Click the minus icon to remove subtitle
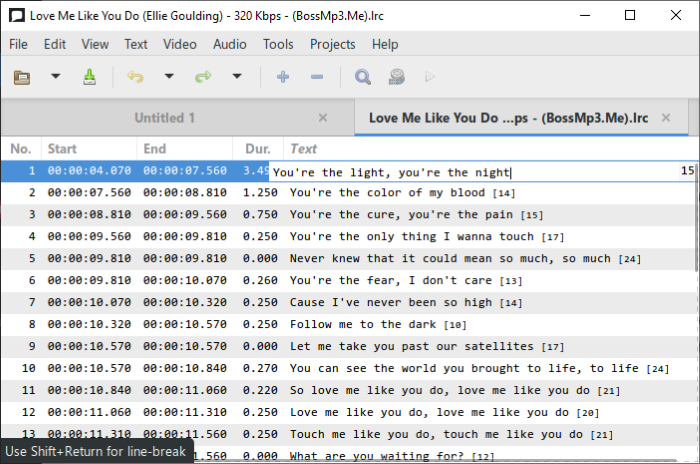This screenshot has height=464, width=700. [317, 77]
